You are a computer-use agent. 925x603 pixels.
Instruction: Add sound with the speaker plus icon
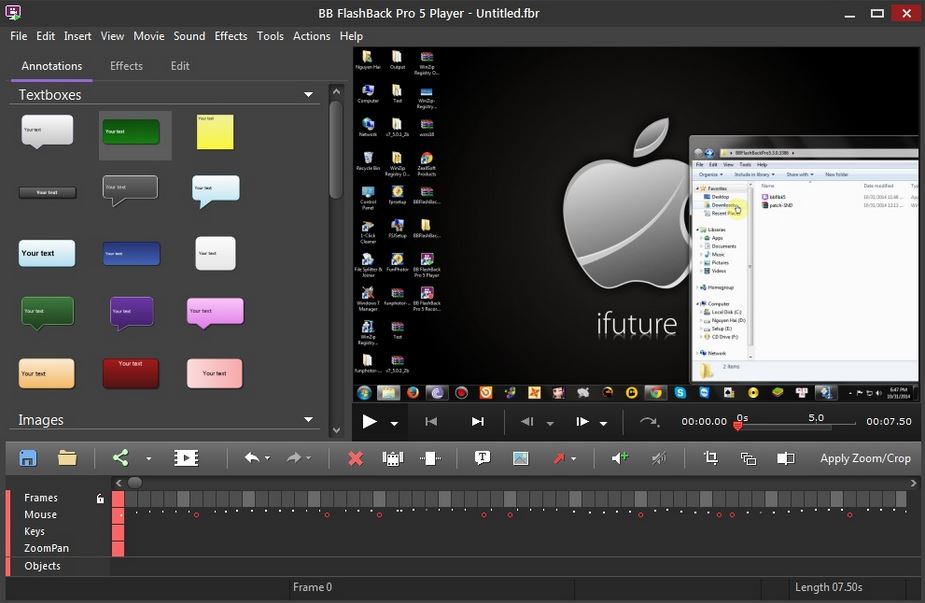point(619,458)
